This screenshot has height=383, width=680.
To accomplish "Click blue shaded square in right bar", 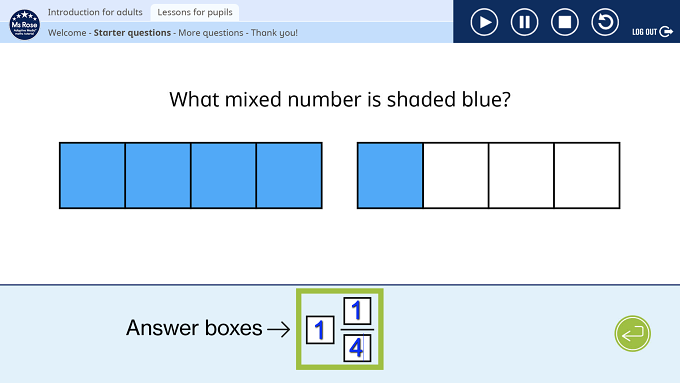I will click(390, 176).
